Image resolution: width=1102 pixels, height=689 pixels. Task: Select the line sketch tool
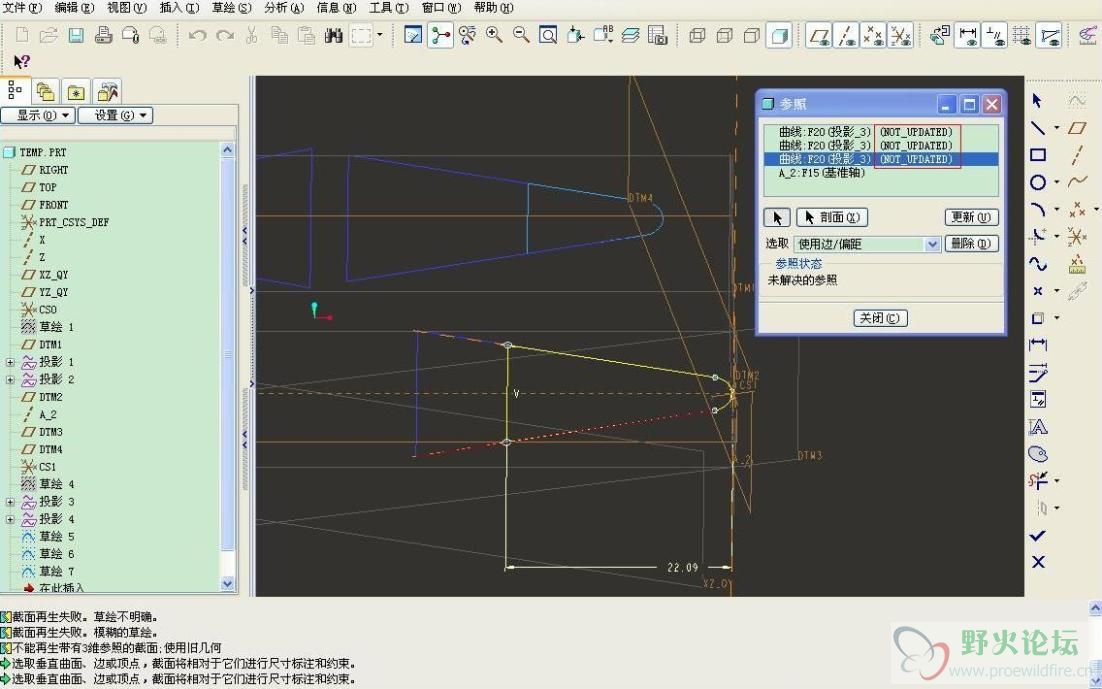point(1038,128)
